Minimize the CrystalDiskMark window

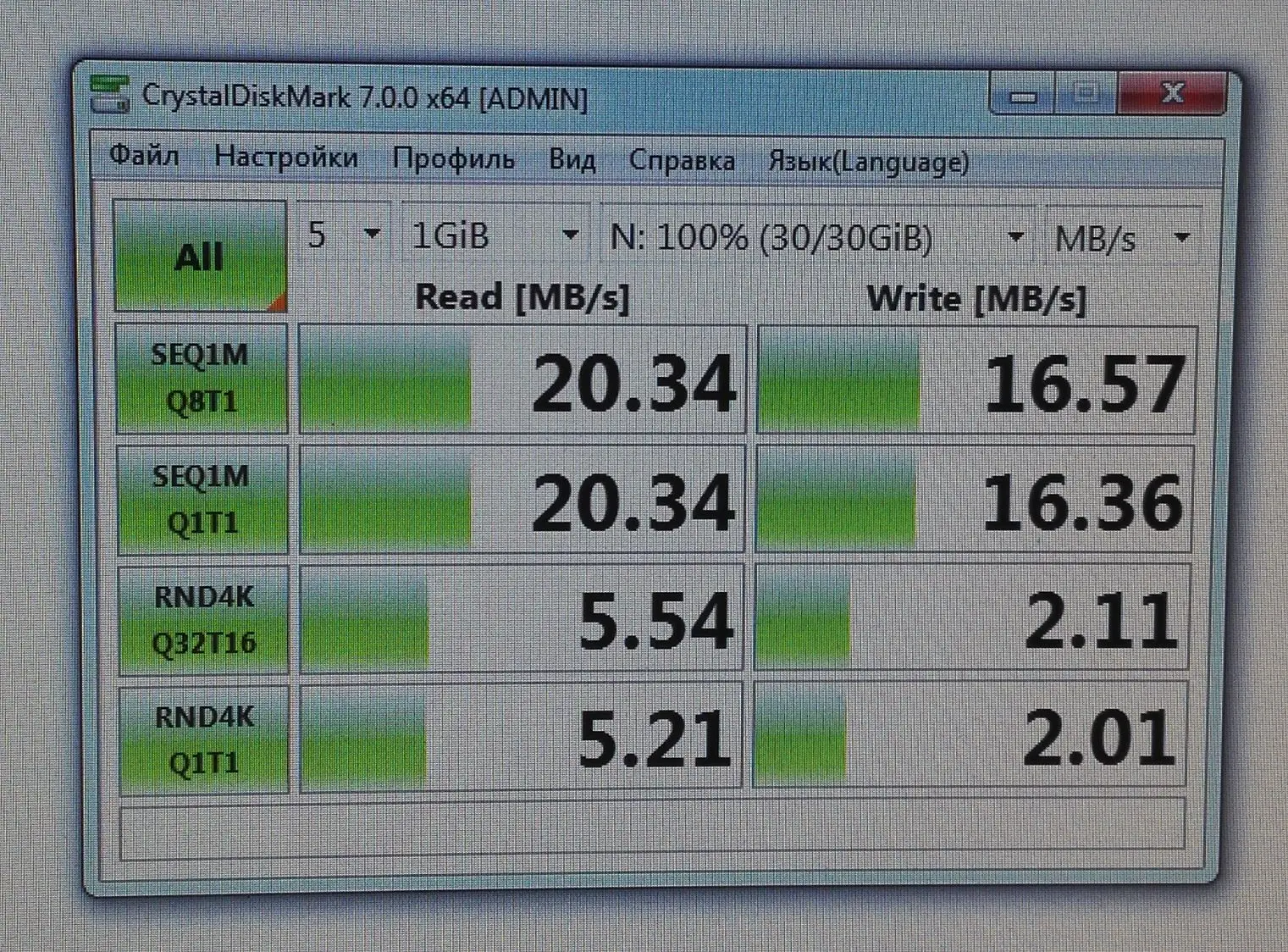coord(1023,96)
